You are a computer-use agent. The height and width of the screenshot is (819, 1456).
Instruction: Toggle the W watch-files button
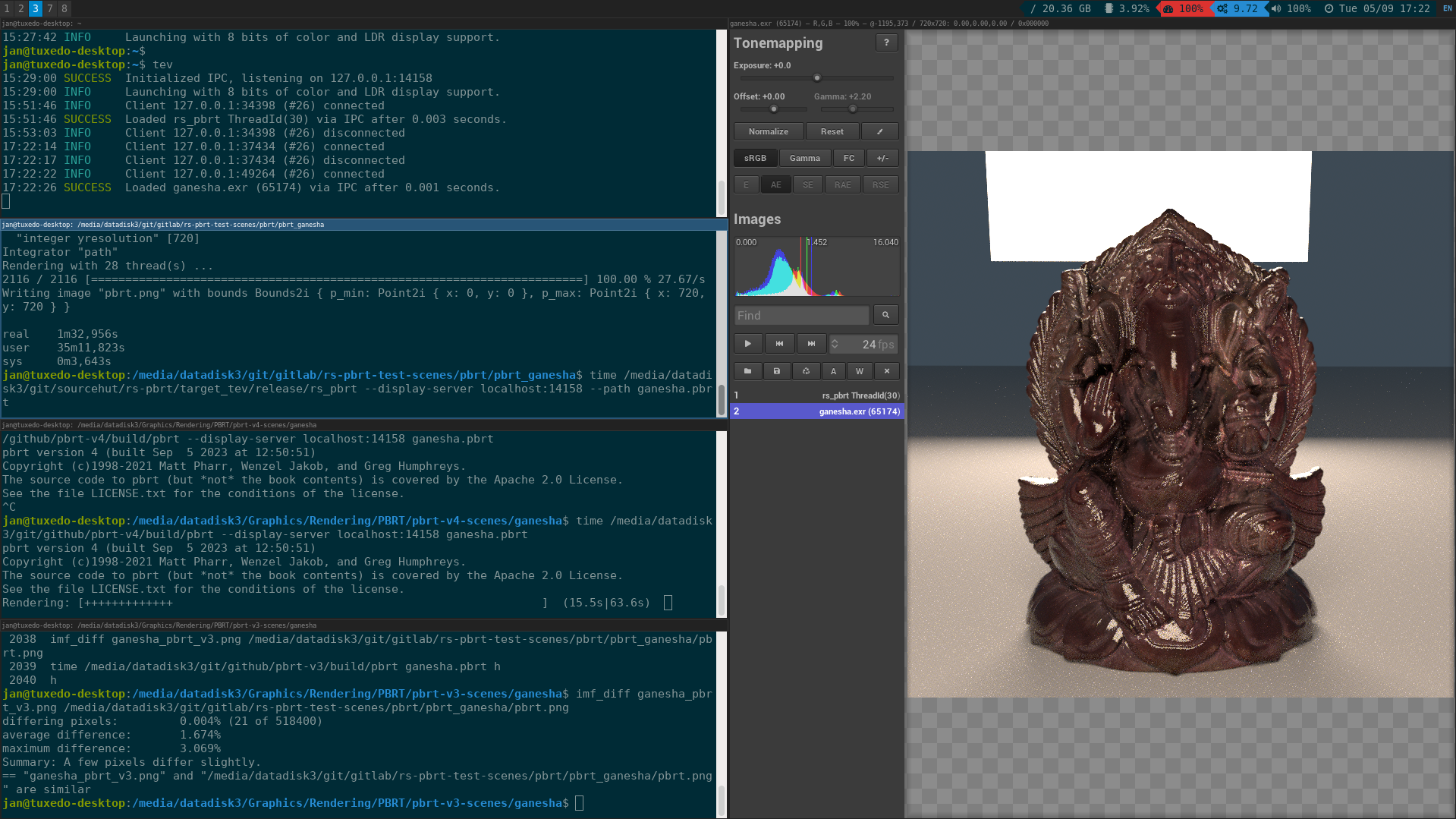860,371
